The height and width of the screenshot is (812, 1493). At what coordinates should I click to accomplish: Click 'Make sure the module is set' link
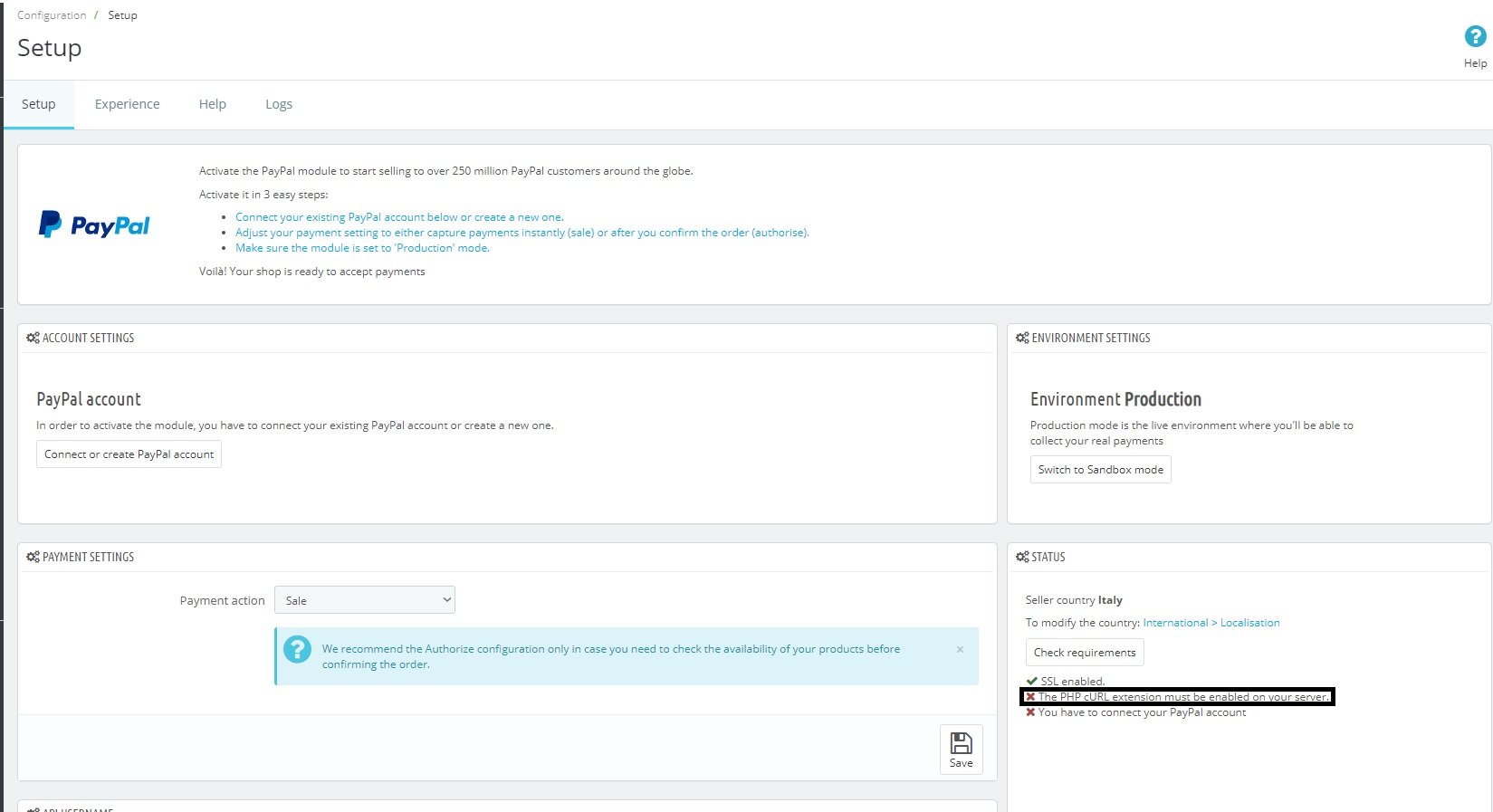[362, 248]
